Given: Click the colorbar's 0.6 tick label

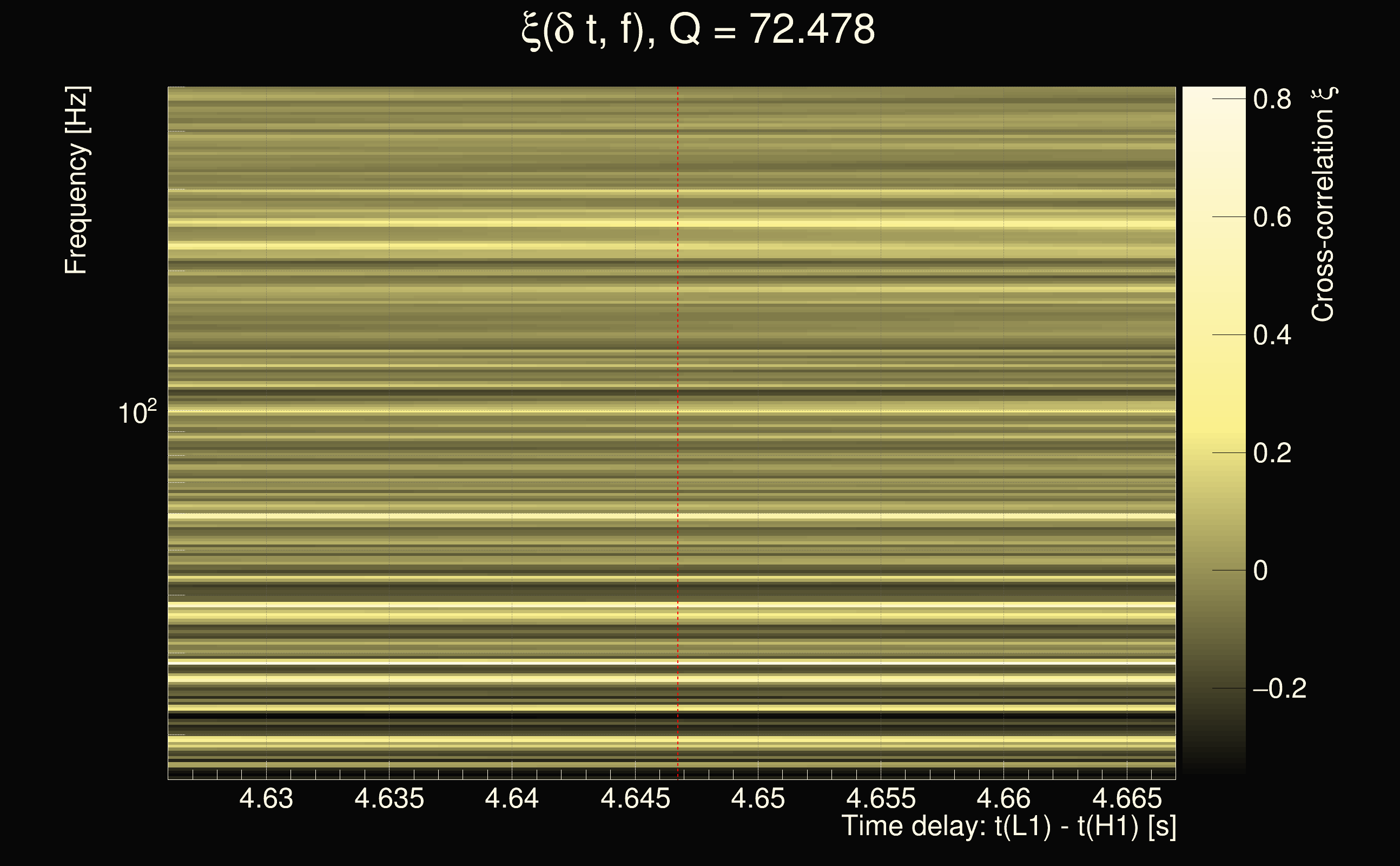Looking at the screenshot, I should point(1272,218).
